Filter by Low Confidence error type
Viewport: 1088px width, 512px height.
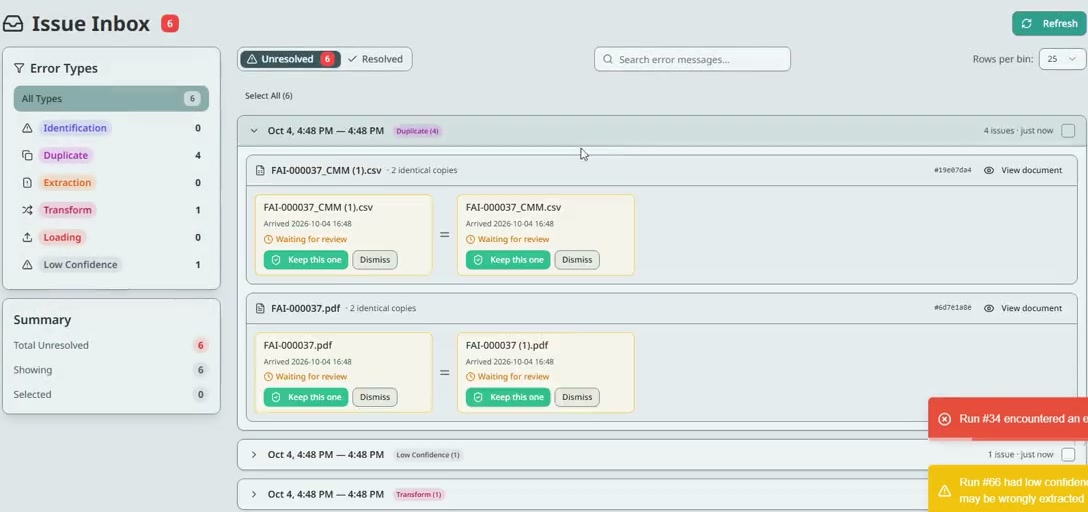[x=80, y=264]
